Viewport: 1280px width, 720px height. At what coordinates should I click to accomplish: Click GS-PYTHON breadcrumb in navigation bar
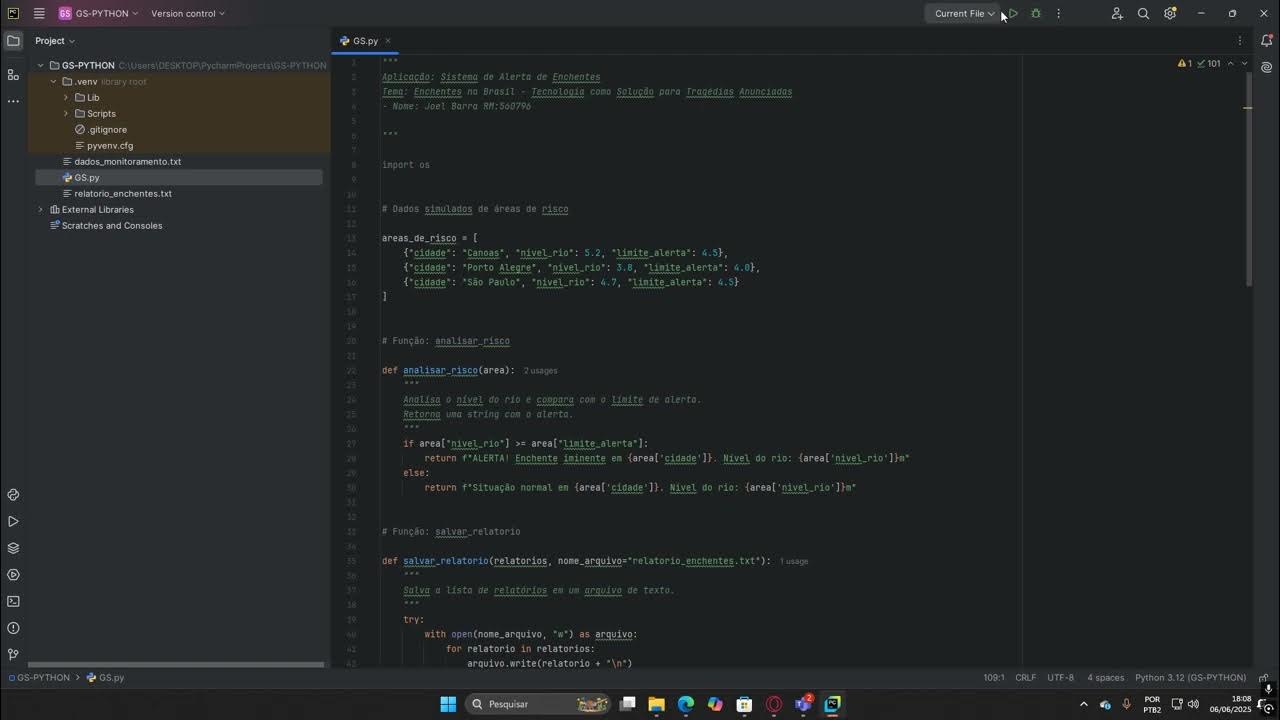[x=39, y=677]
